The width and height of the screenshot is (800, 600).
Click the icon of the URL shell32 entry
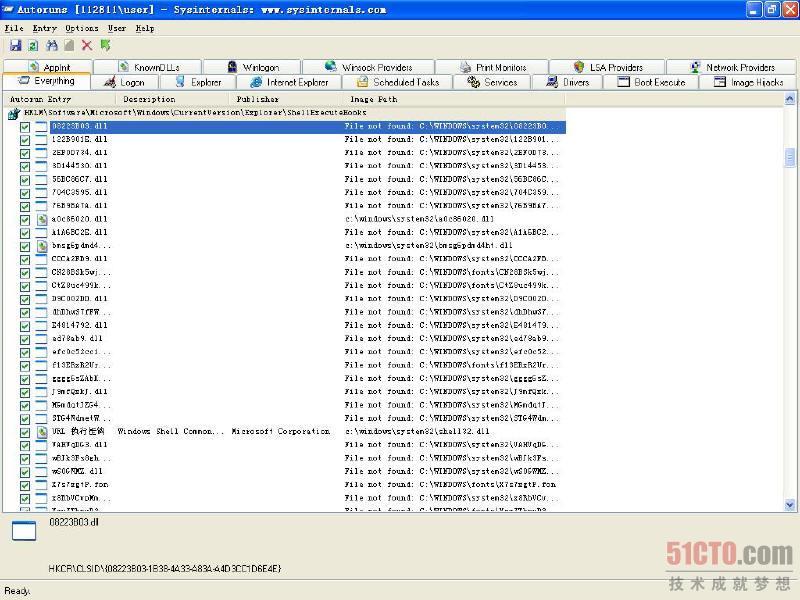[42, 432]
